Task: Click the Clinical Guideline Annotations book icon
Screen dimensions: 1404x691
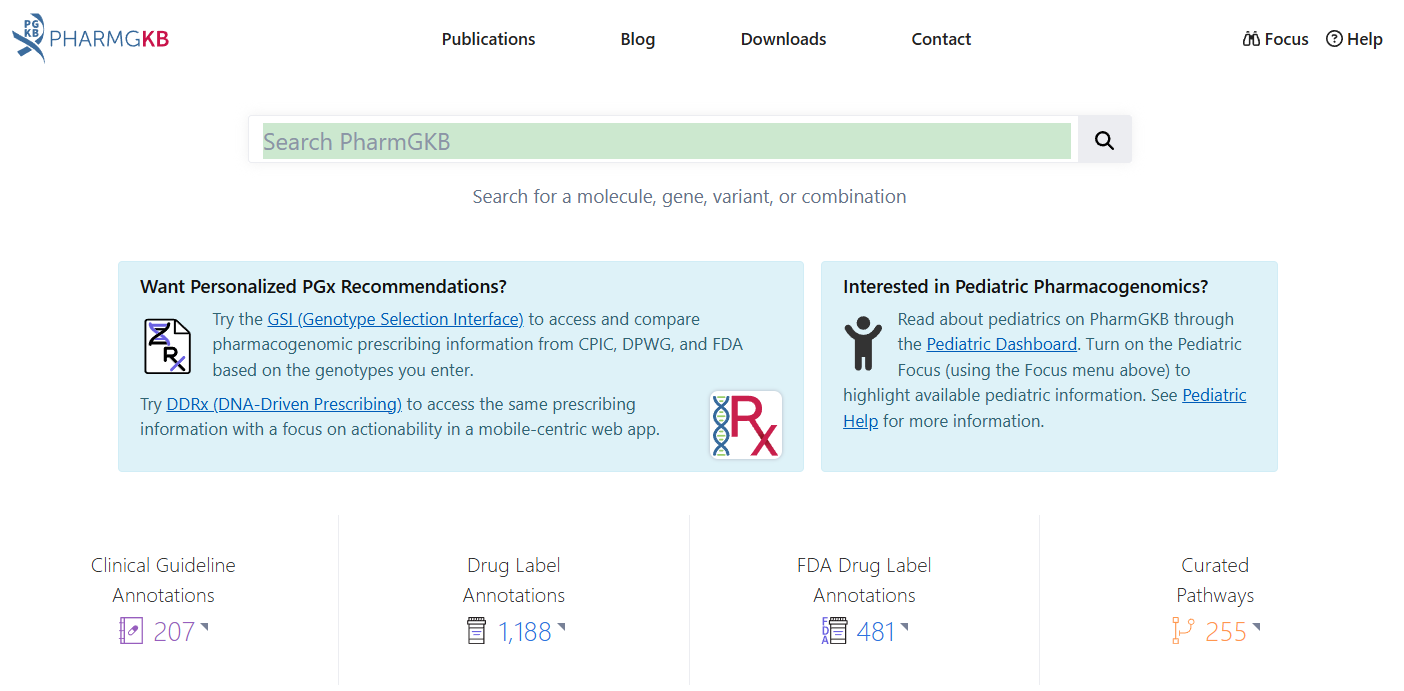Action: 131,631
